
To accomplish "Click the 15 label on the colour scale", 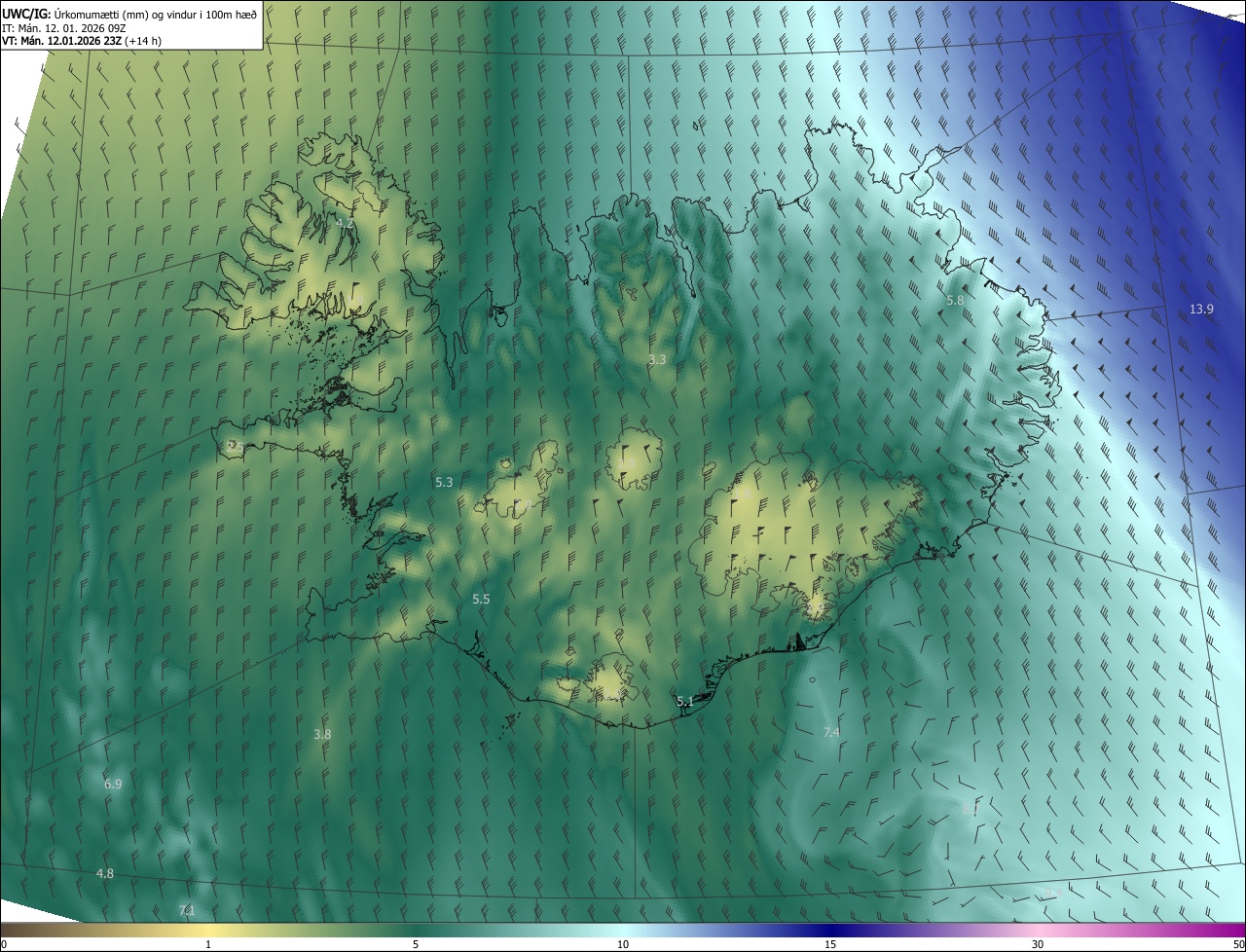I will (830, 944).
